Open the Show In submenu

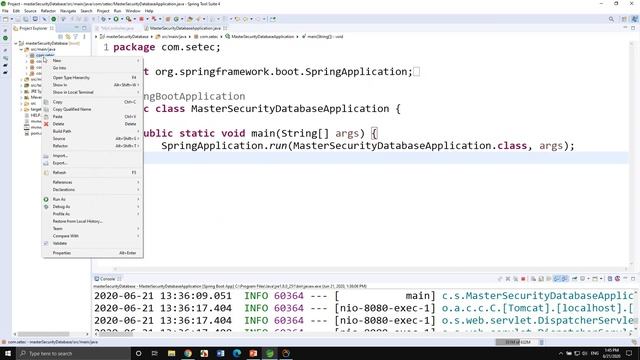pos(93,85)
